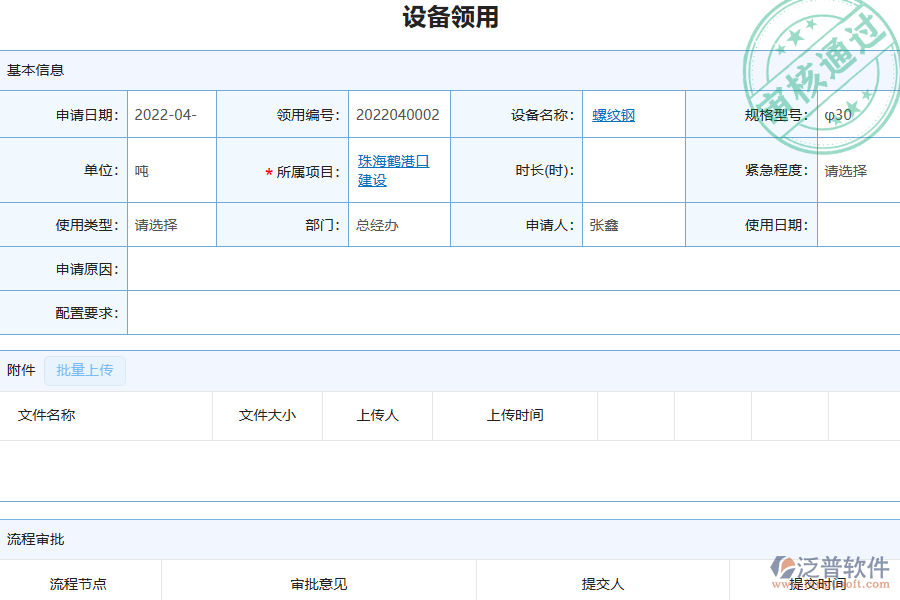Open the 使用类型 usage type dropdown
This screenshot has width=900, height=600.
coord(170,225)
